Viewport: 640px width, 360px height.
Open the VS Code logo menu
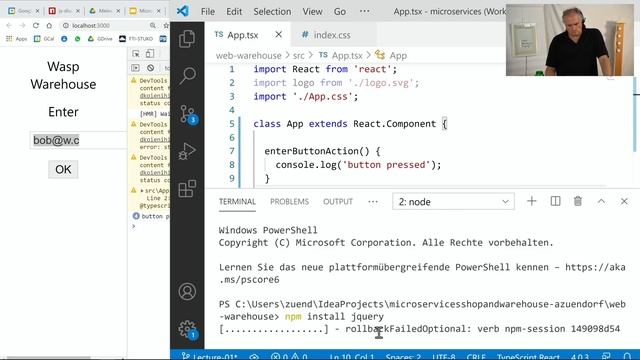click(x=183, y=11)
